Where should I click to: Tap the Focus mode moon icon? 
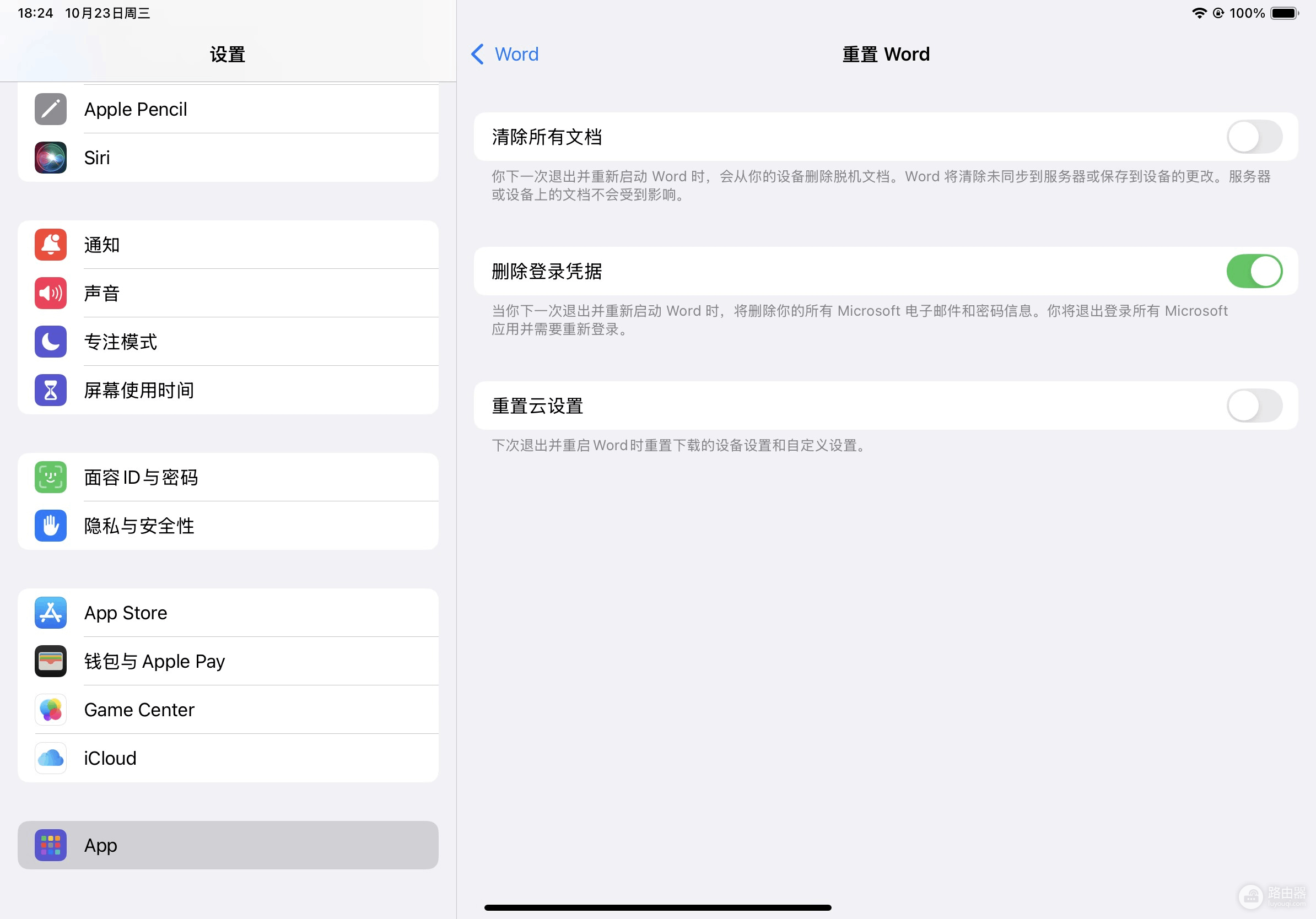(51, 342)
